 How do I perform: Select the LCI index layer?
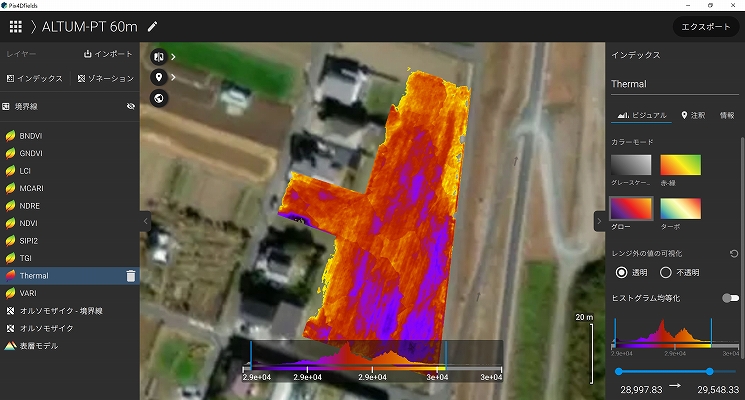[x=69, y=171]
